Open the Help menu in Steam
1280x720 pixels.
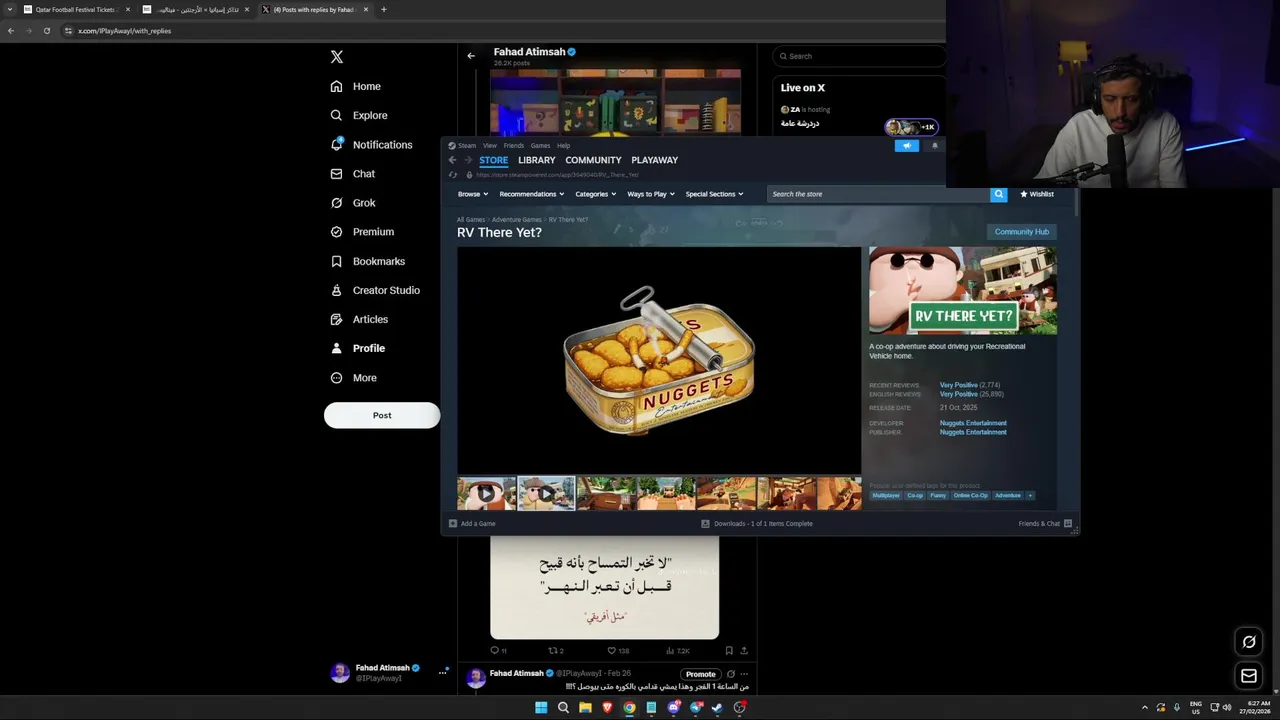(x=564, y=146)
